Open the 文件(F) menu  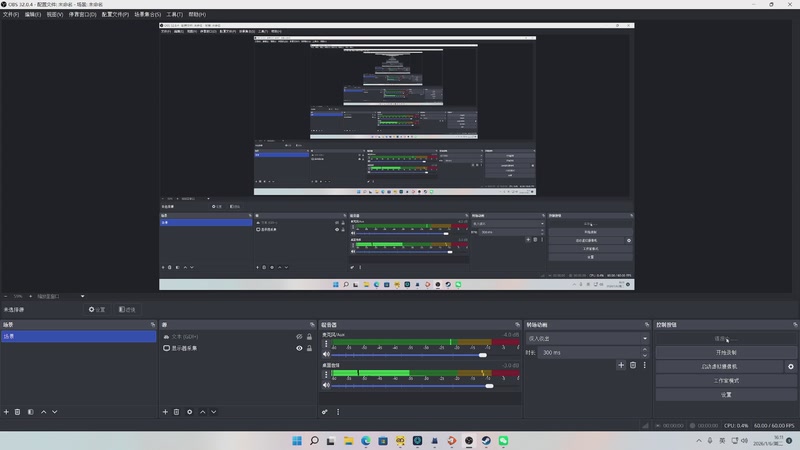tap(11, 14)
